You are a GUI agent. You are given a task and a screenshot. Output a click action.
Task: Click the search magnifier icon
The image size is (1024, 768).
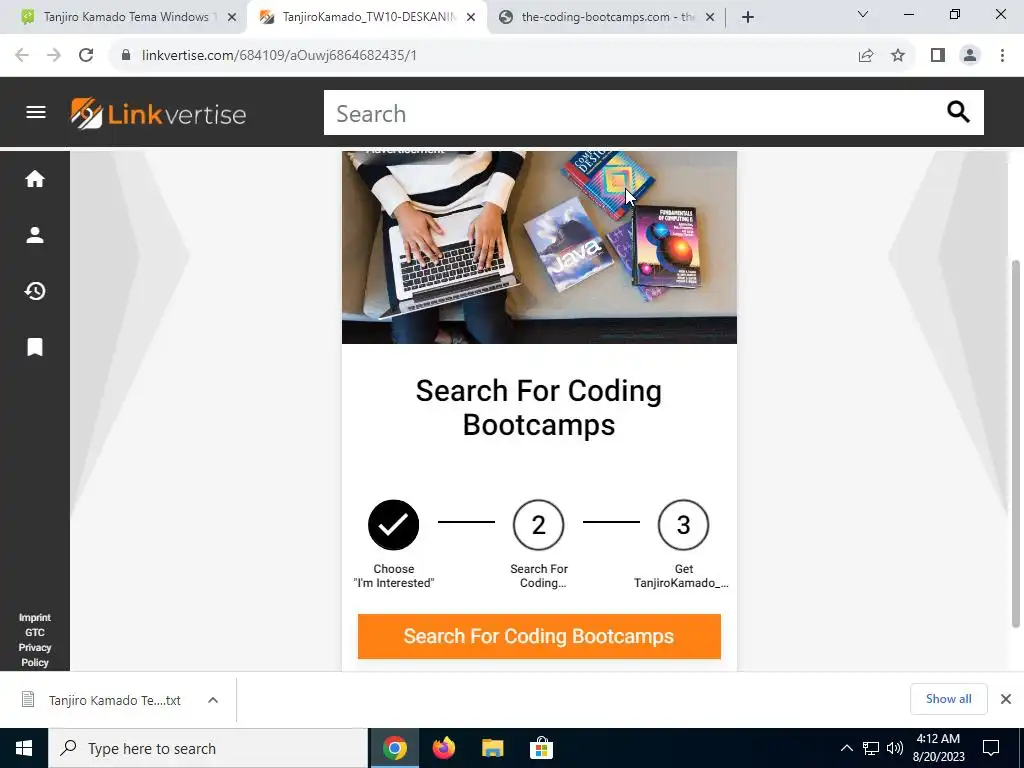[x=958, y=112]
